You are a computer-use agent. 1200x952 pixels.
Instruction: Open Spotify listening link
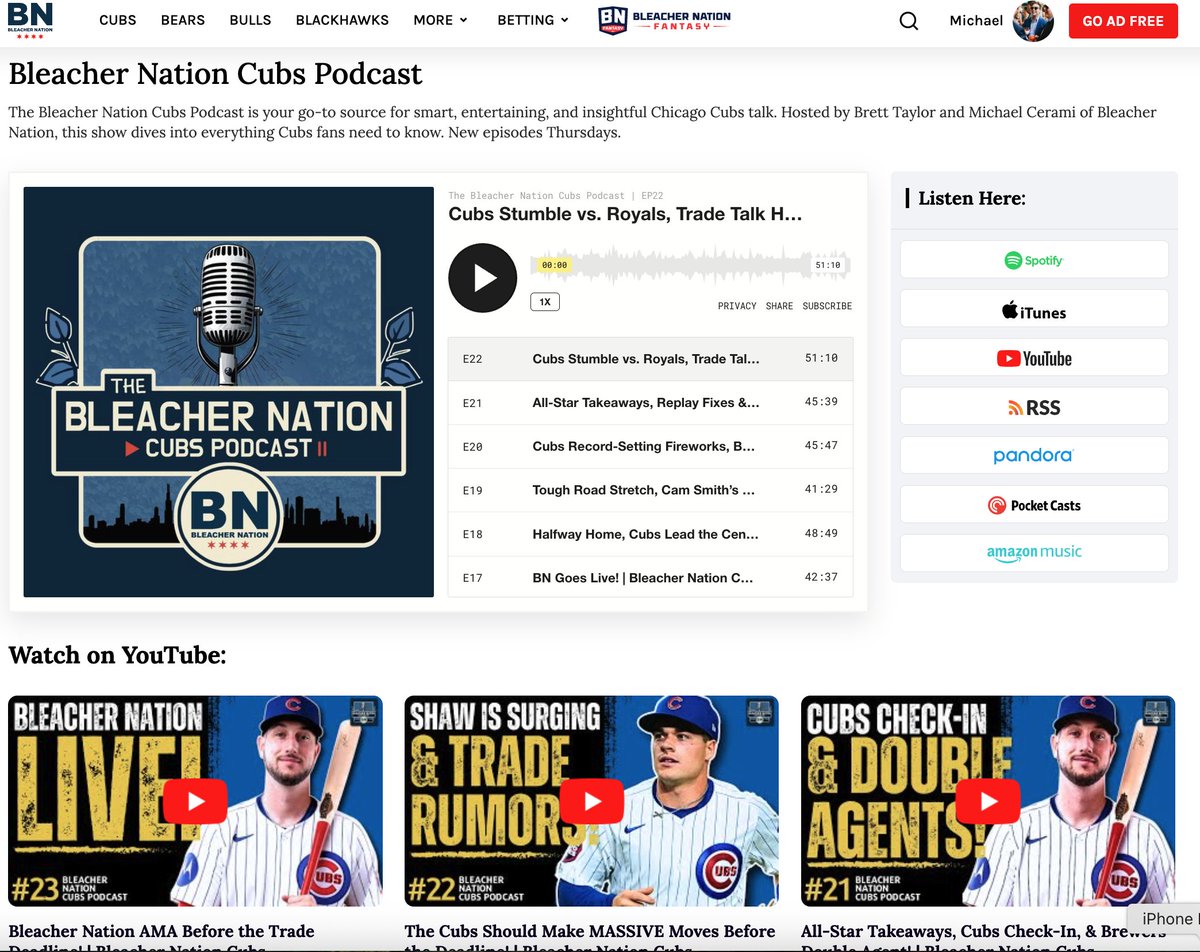1034,260
